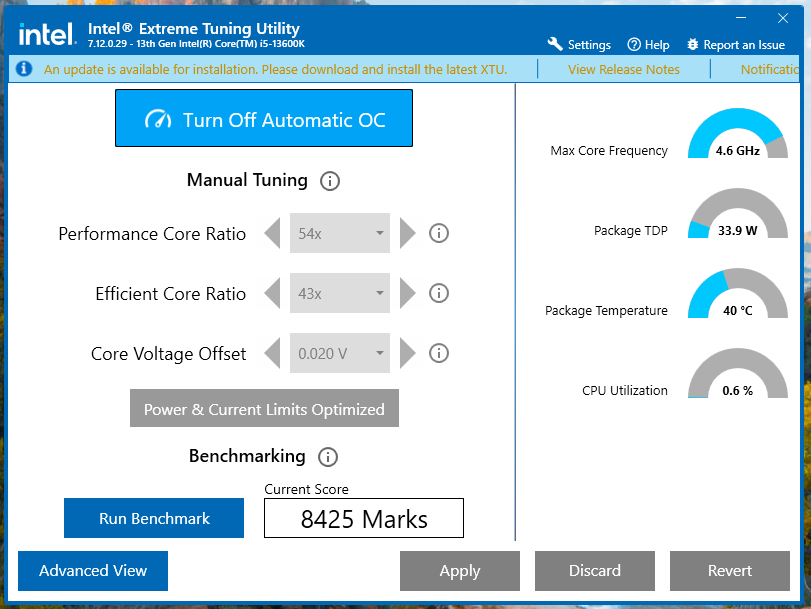Click info icon beside Efficient Core Ratio
811x609 pixels.
pos(438,294)
